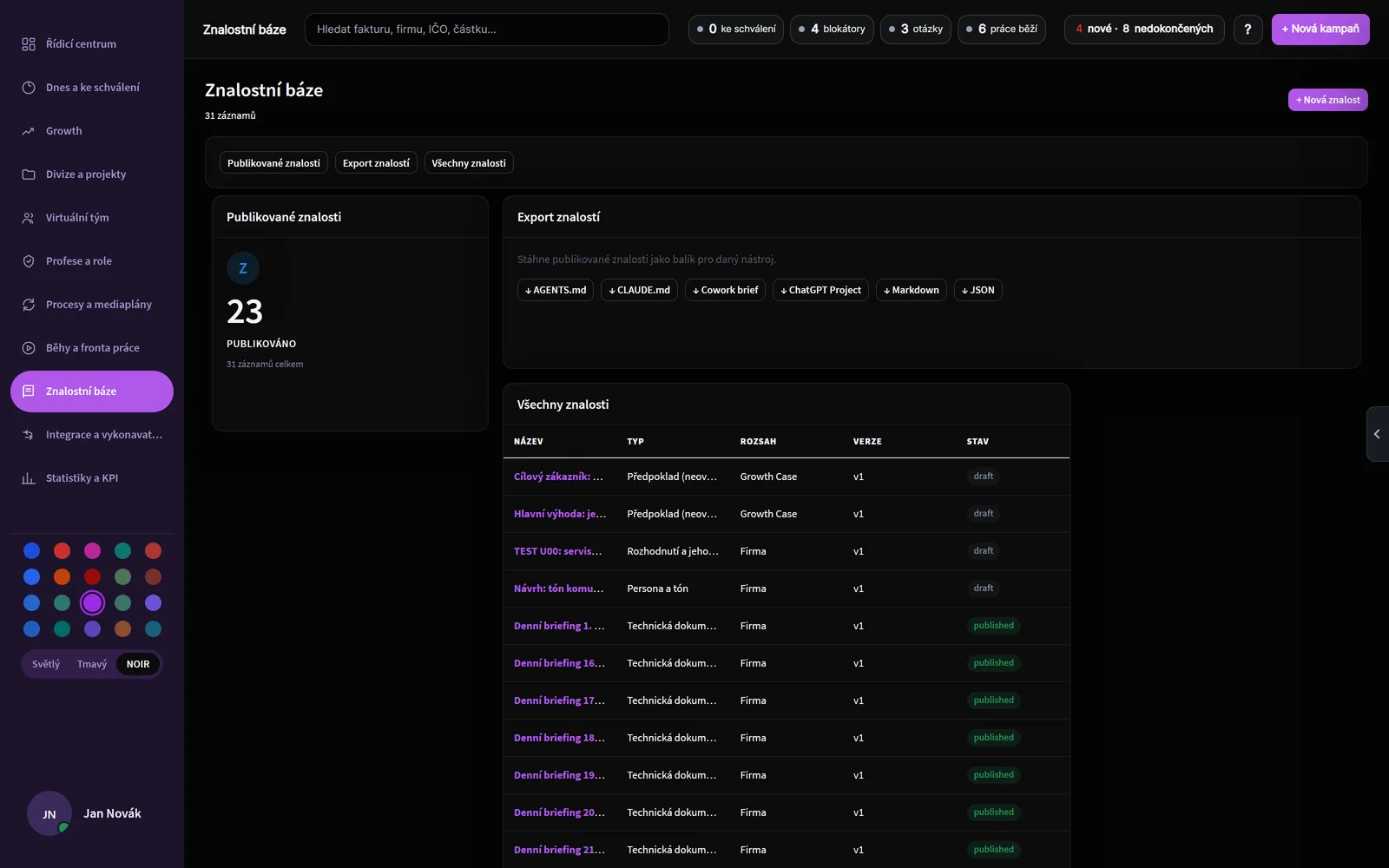Open Návrh: tón komunikace entry link
Viewport: 1389px width, 868px height.
point(558,589)
